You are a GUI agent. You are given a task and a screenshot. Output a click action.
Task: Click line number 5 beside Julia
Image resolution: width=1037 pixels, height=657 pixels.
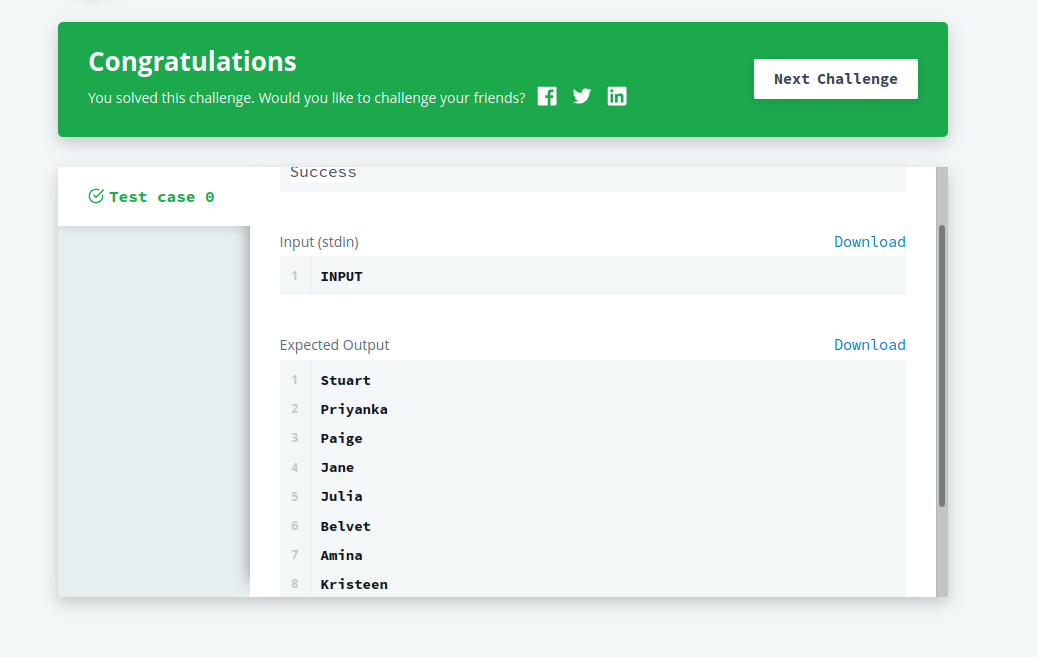point(294,496)
